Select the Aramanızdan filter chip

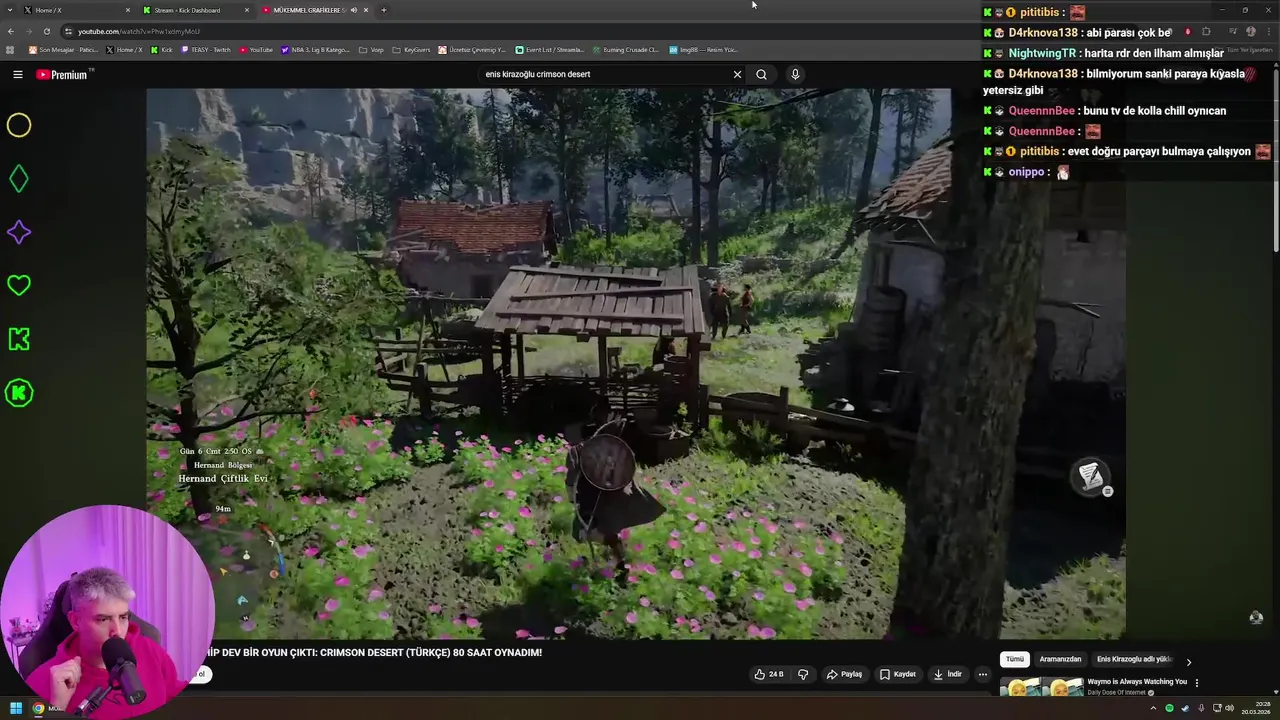pos(1060,659)
